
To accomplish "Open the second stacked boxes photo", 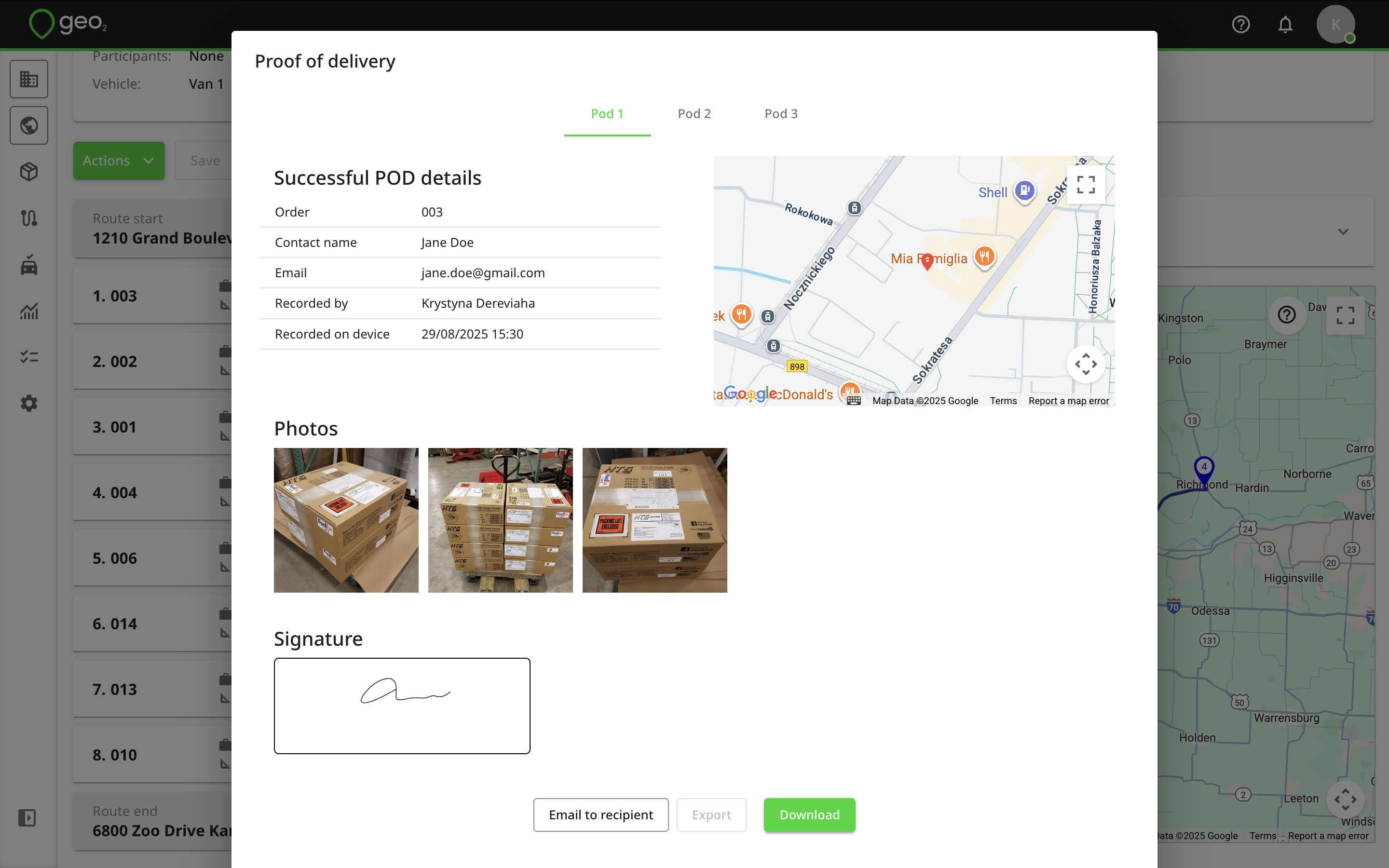I will click(501, 520).
